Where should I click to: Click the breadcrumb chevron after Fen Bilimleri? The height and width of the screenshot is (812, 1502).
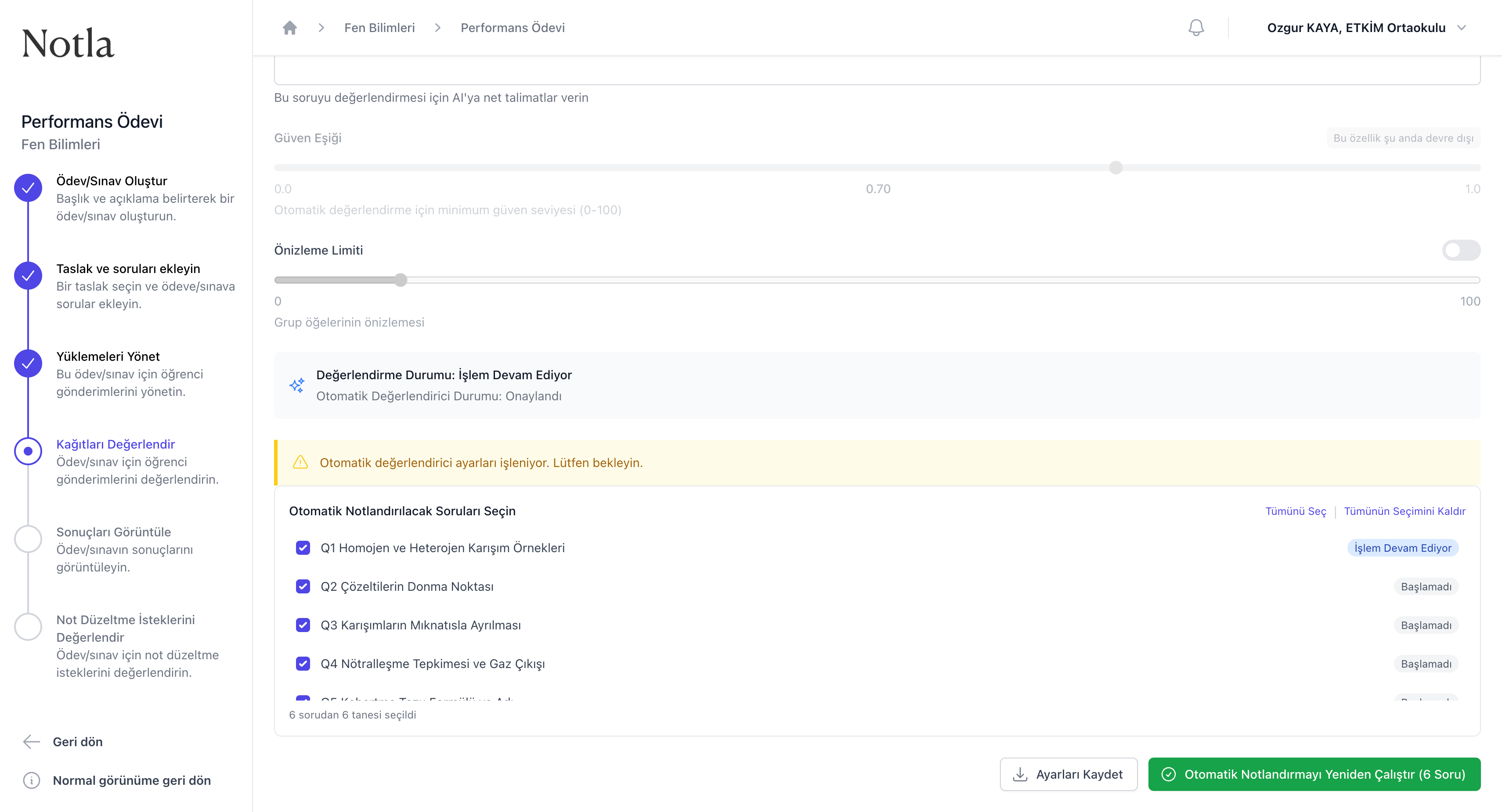pyautogui.click(x=437, y=27)
